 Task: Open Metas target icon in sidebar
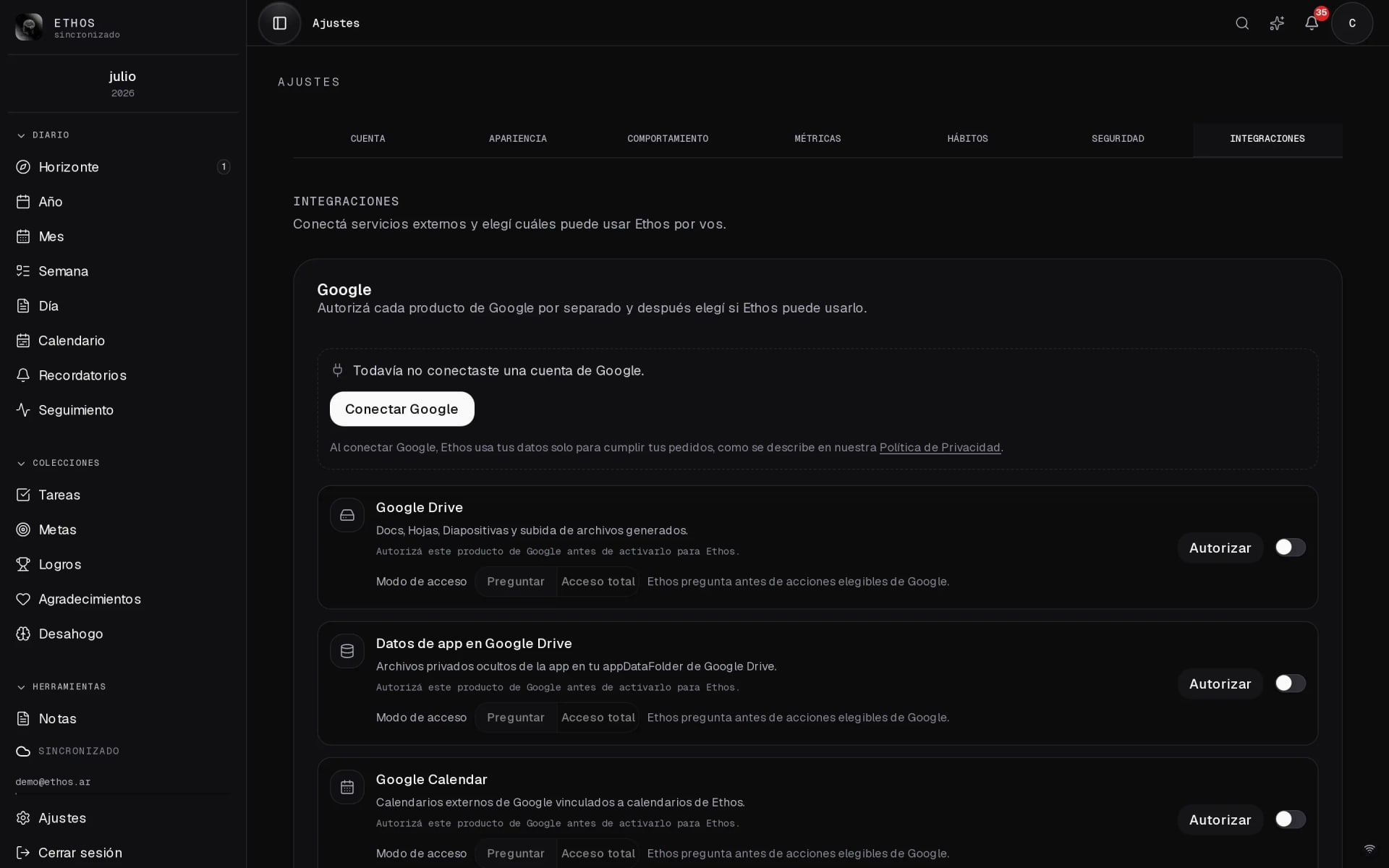click(x=23, y=529)
